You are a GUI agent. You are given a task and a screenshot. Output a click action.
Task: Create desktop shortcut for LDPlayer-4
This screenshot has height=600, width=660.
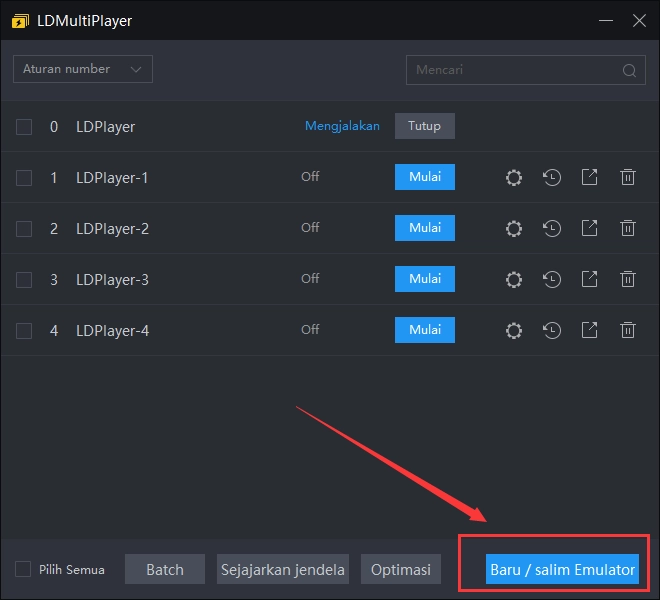590,330
